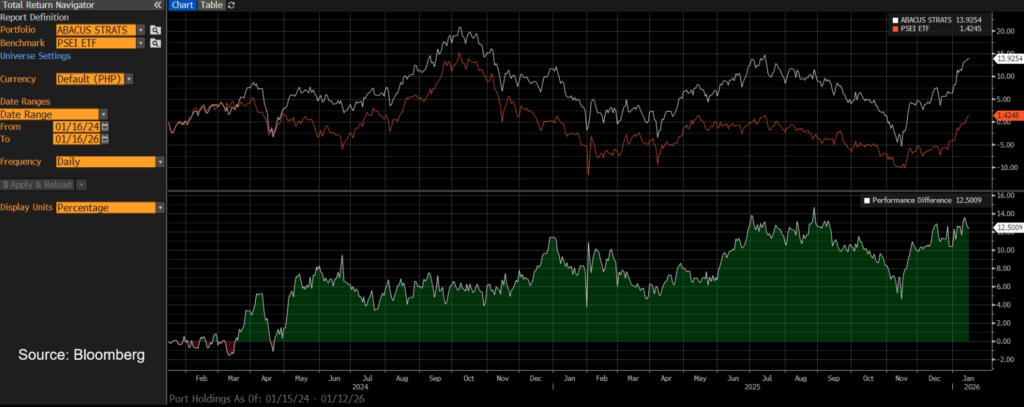Image resolution: width=1024 pixels, height=407 pixels.
Task: Expand the Apply & Reload options arrow
Action: click(81, 184)
